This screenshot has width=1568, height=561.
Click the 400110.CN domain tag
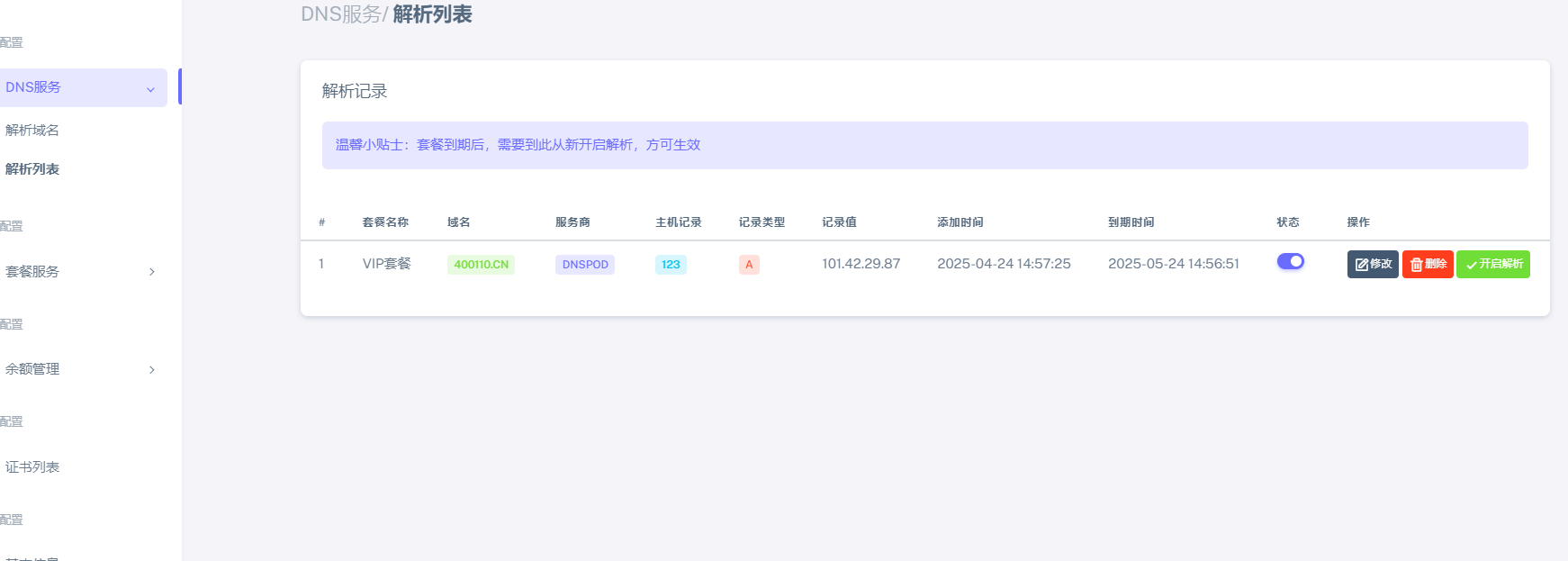(481, 265)
